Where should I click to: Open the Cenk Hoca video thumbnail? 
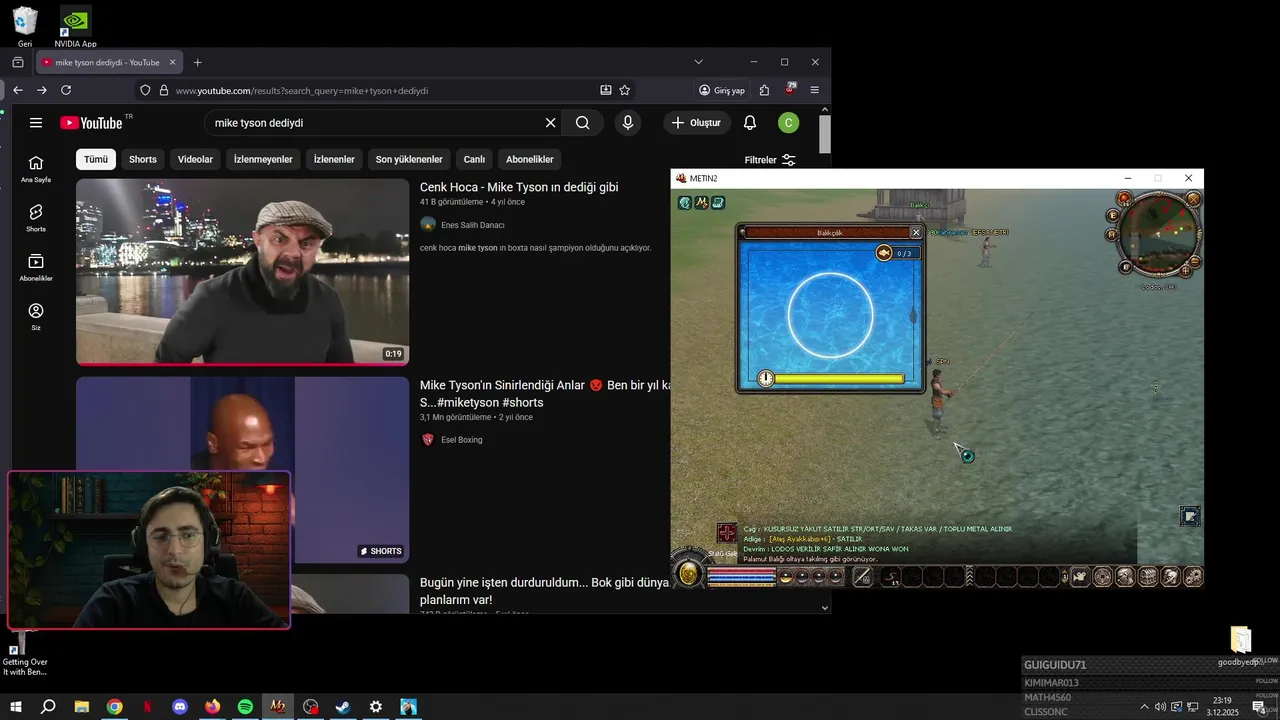(243, 272)
